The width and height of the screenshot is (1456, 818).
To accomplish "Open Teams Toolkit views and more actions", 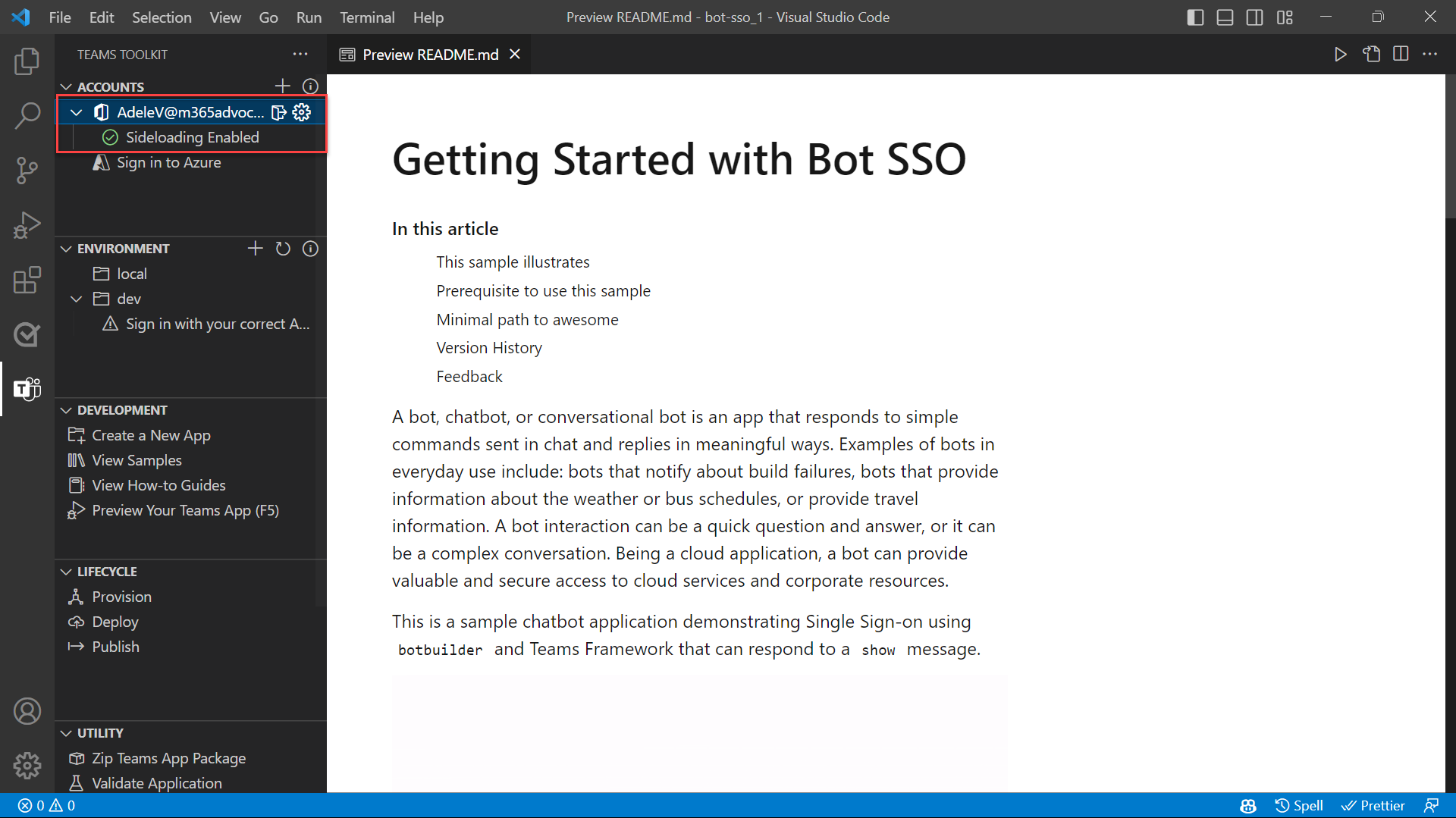I will pyautogui.click(x=300, y=54).
